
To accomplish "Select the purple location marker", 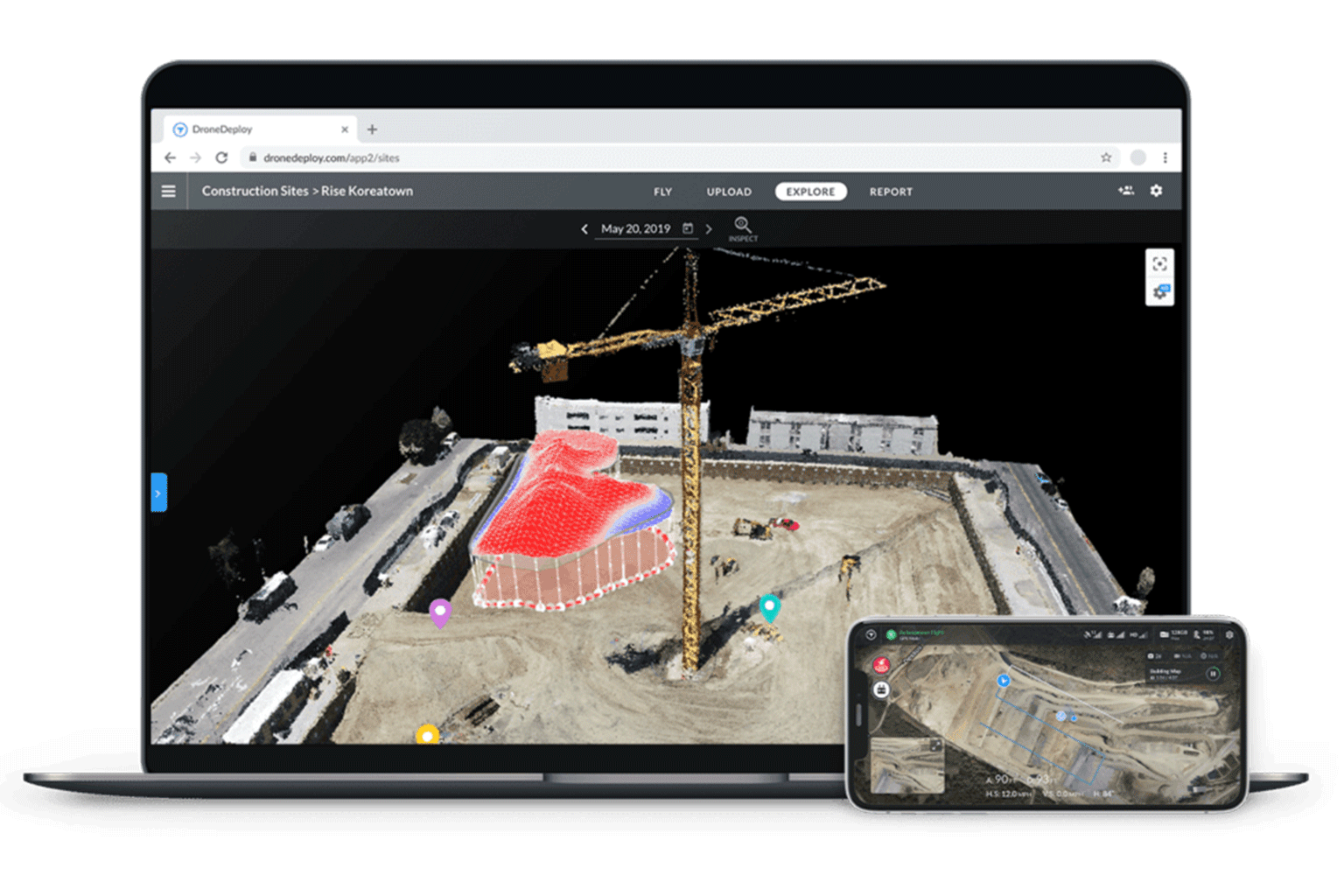I will coord(440,612).
